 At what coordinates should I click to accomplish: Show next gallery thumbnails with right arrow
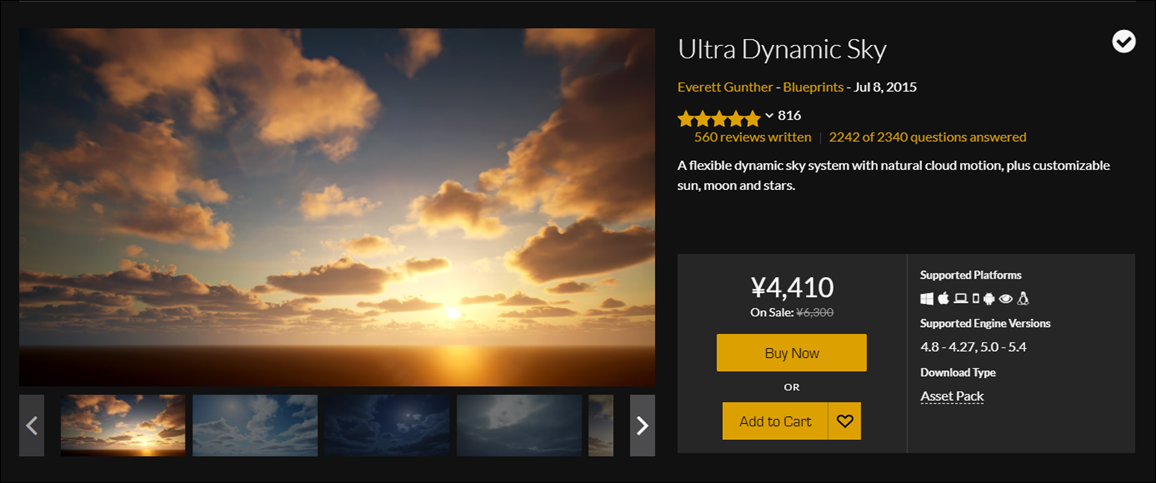click(642, 425)
